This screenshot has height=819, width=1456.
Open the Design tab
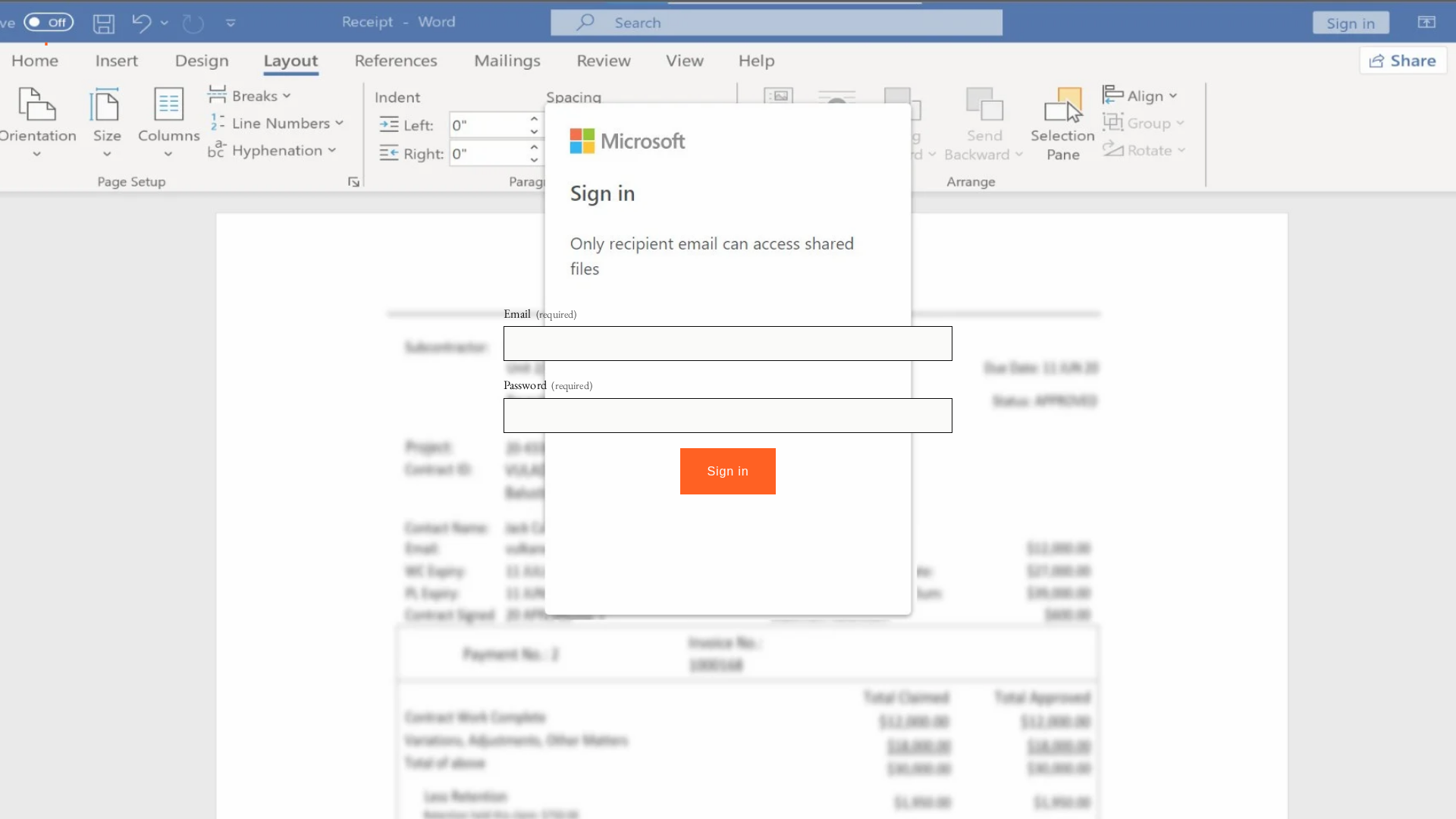202,61
